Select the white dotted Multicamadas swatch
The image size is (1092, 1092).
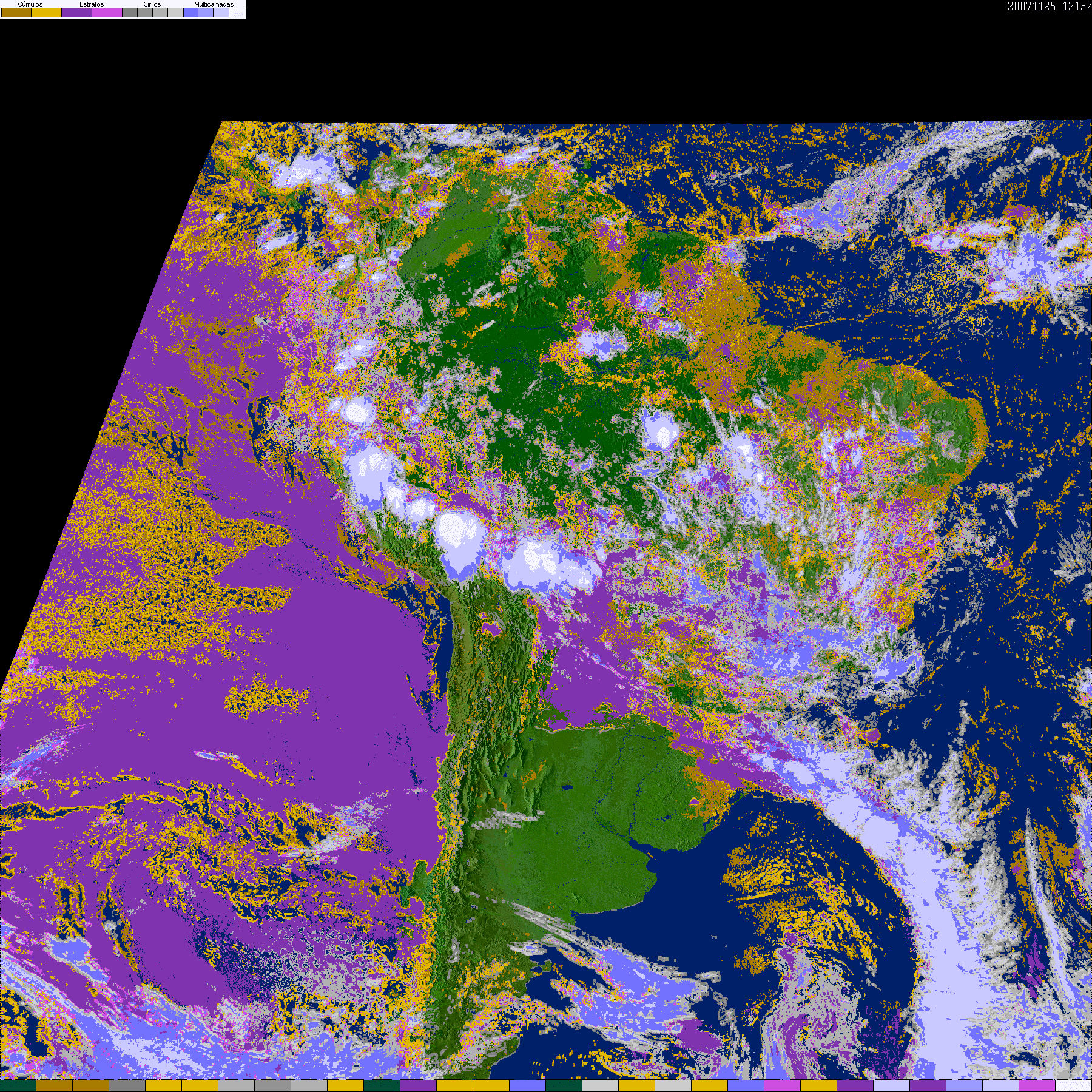237,12
